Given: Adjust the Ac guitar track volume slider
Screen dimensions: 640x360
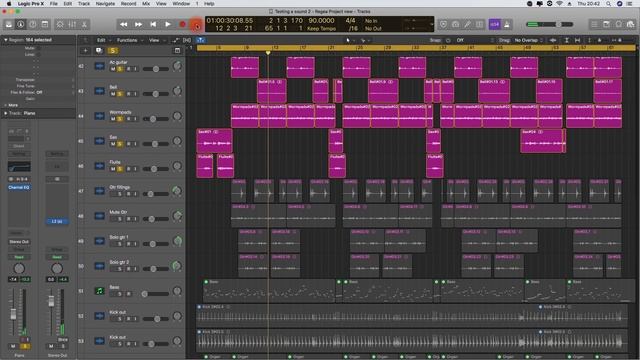Looking at the screenshot, I should 156,69.
